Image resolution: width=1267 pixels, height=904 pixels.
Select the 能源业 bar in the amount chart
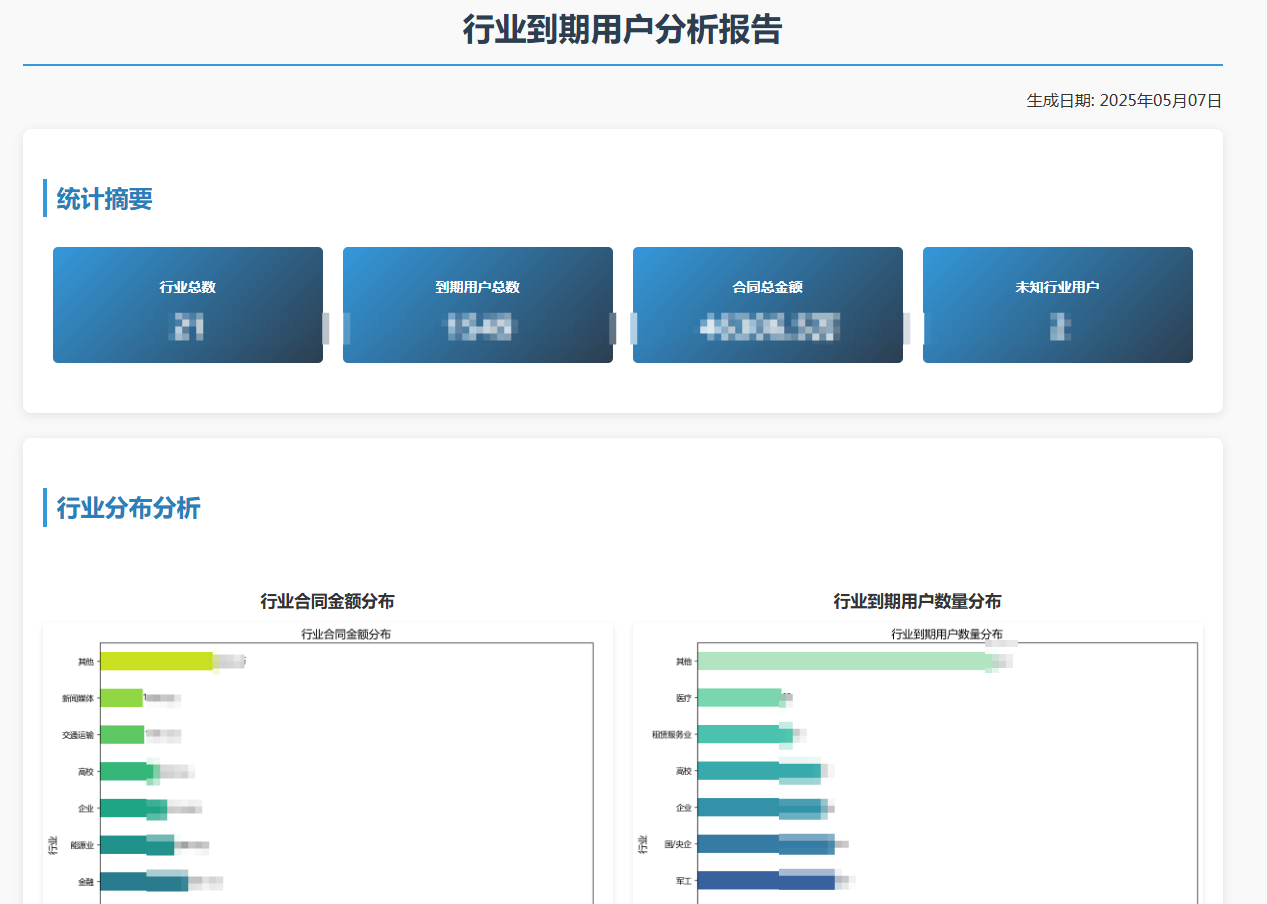137,845
